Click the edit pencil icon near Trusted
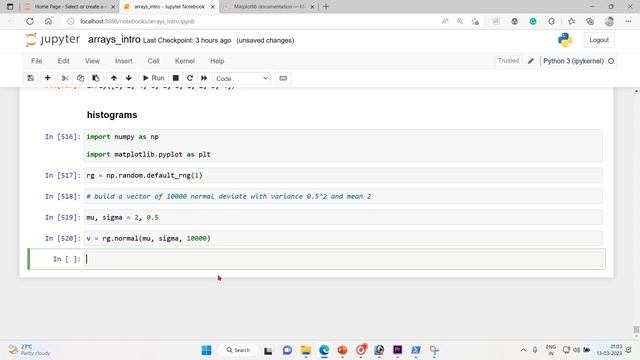The height and width of the screenshot is (360, 640). click(531, 61)
